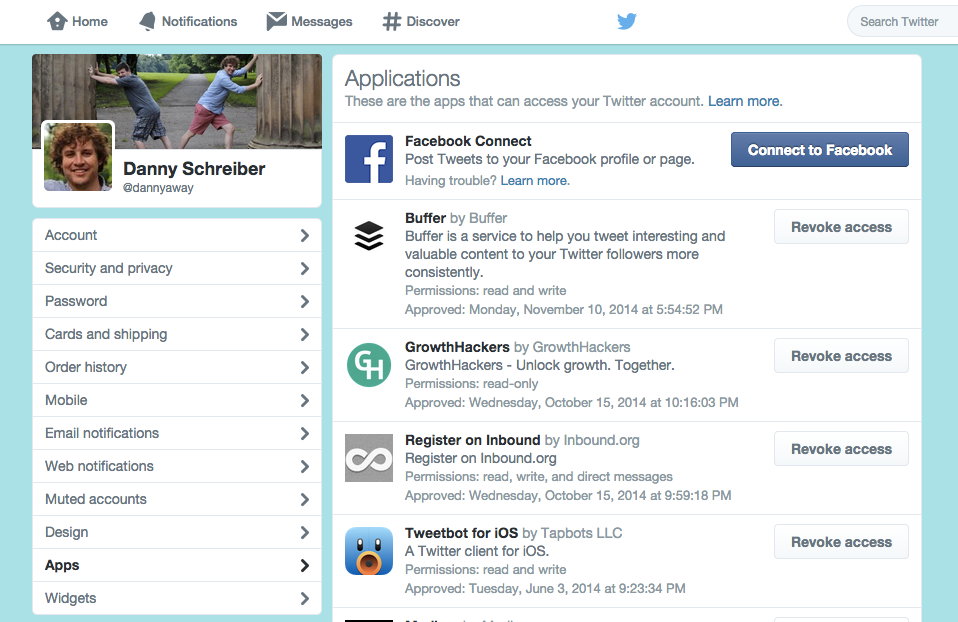958x622 pixels.
Task: Open the Messages tab label
Action: pyautogui.click(x=322, y=21)
